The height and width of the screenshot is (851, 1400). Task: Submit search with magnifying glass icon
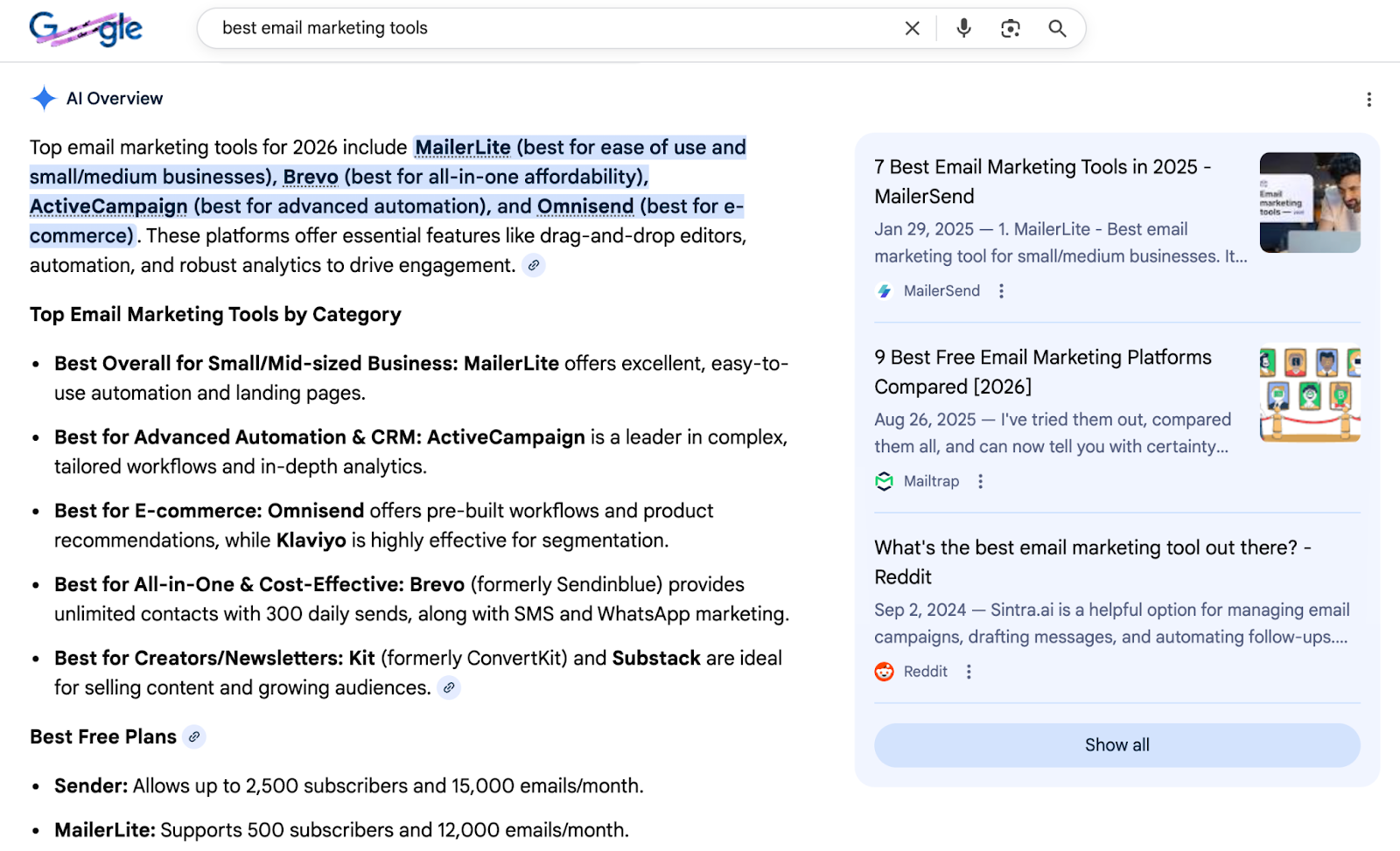coord(1057,28)
